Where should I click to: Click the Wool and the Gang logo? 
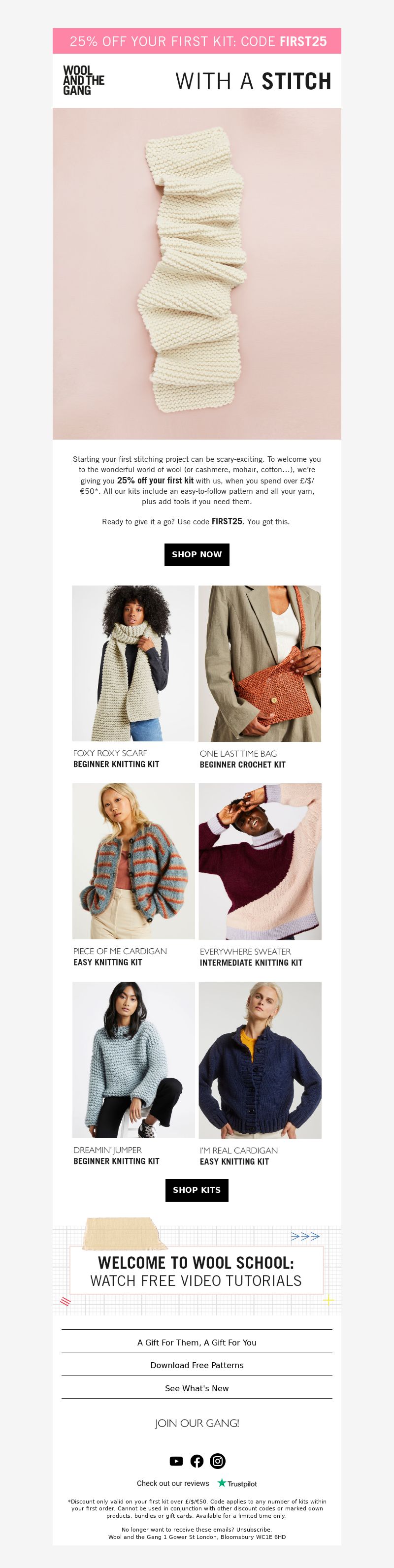(x=83, y=80)
